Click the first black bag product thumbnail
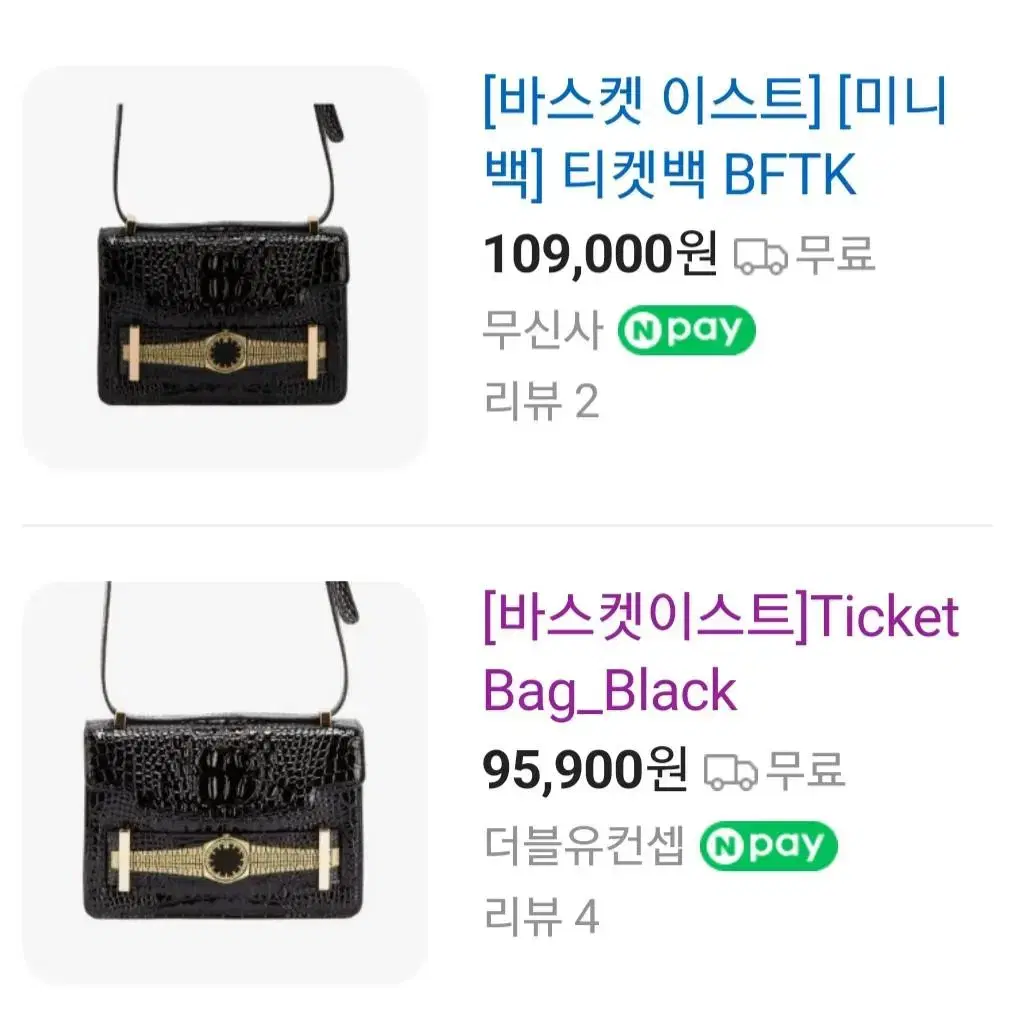This screenshot has width=1017, height=1017. (225, 267)
